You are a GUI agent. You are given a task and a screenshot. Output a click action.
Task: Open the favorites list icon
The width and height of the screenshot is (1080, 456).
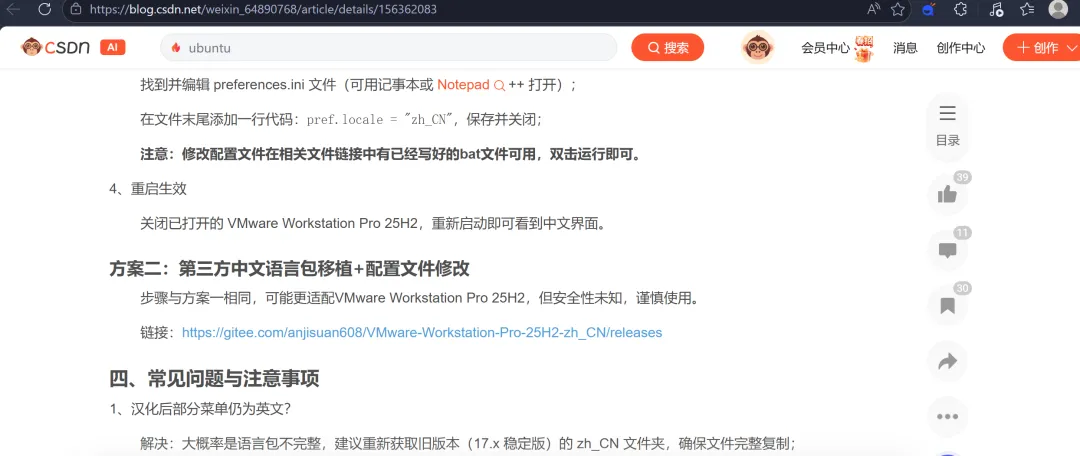pos(1027,9)
